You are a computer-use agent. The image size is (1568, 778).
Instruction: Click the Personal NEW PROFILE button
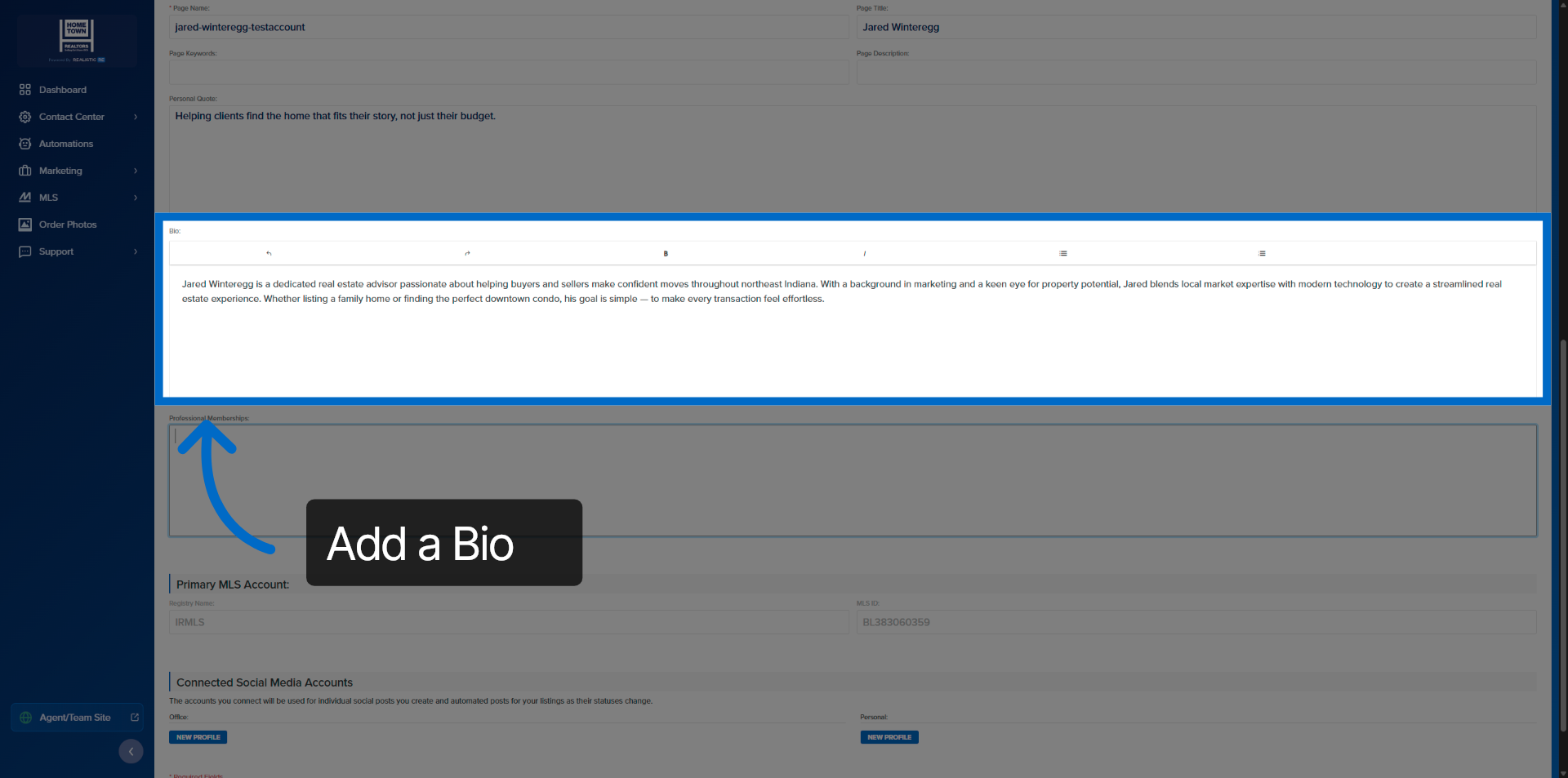point(889,737)
